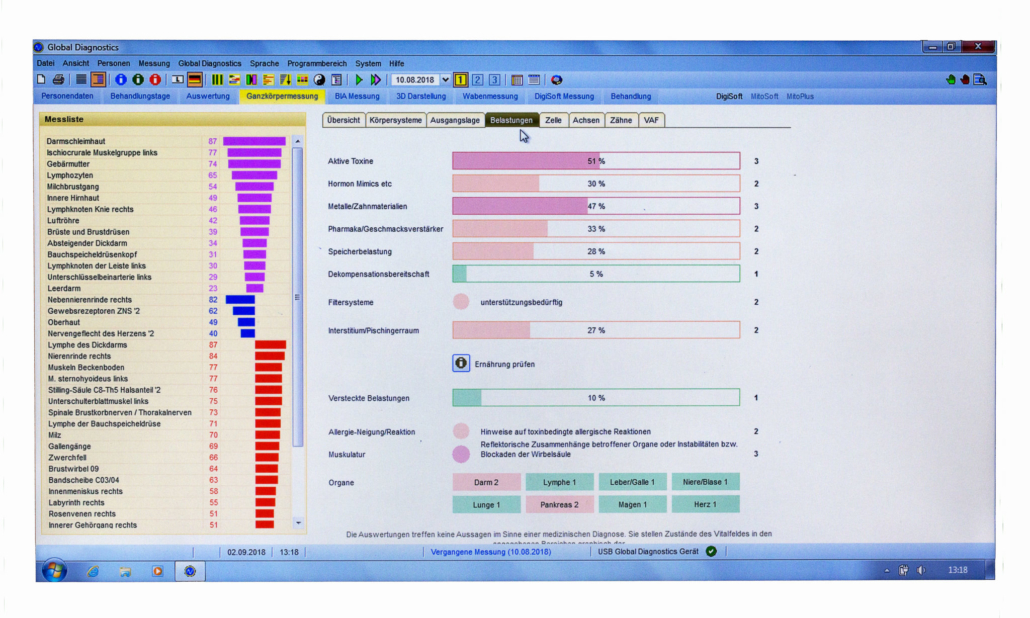Switch to the Auswertung tab
This screenshot has height=618, width=1030.
(x=208, y=96)
